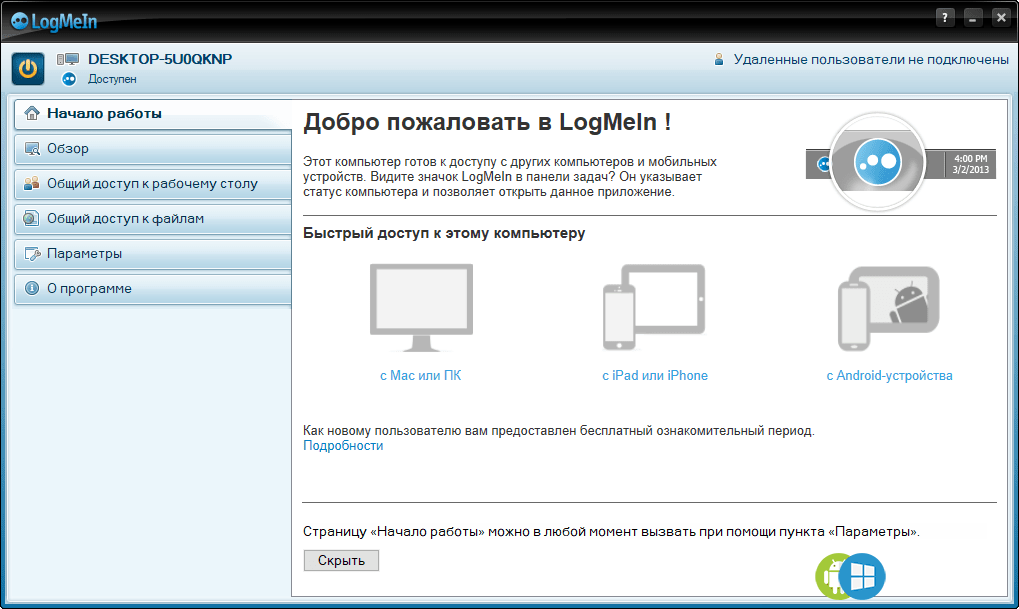Image resolution: width=1019 pixels, height=609 pixels.
Task: Click the iPad and iPhone devices image
Action: click(x=654, y=307)
